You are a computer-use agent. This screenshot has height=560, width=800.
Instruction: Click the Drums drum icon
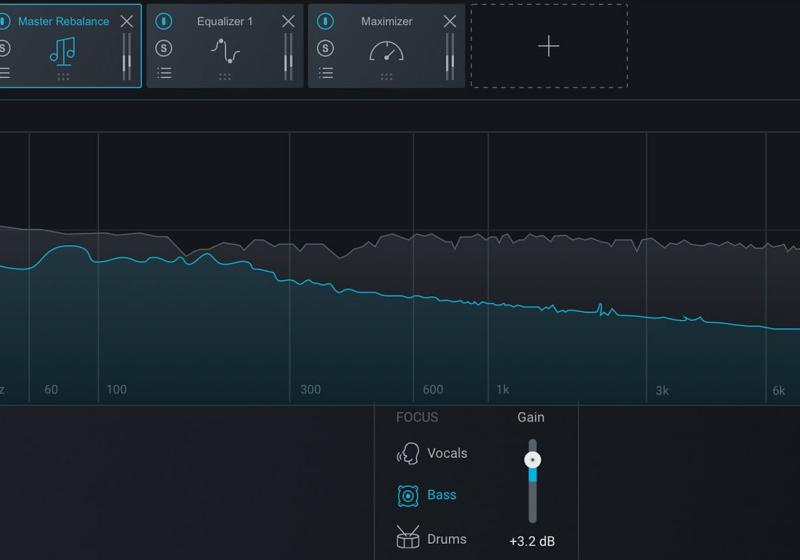click(408, 538)
